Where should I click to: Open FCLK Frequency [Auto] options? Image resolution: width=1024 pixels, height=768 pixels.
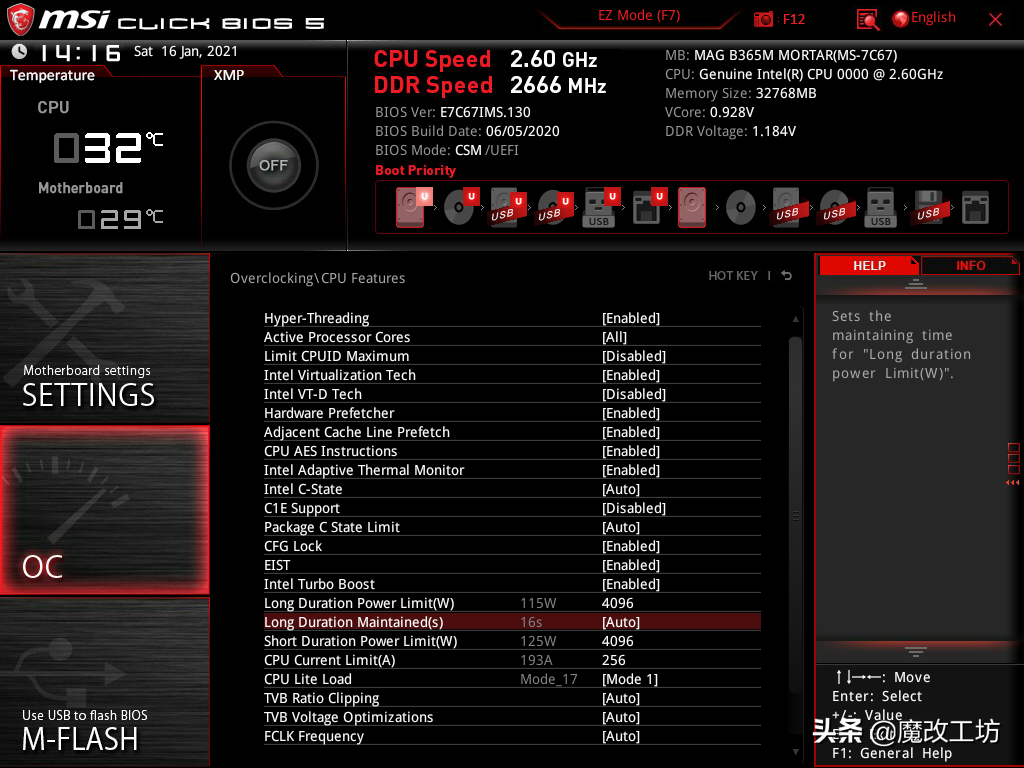(x=620, y=736)
